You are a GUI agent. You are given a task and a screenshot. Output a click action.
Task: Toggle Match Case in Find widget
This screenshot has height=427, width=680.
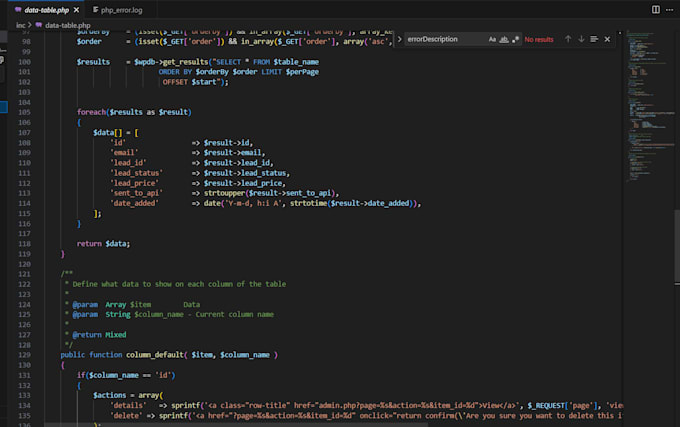[492, 39]
